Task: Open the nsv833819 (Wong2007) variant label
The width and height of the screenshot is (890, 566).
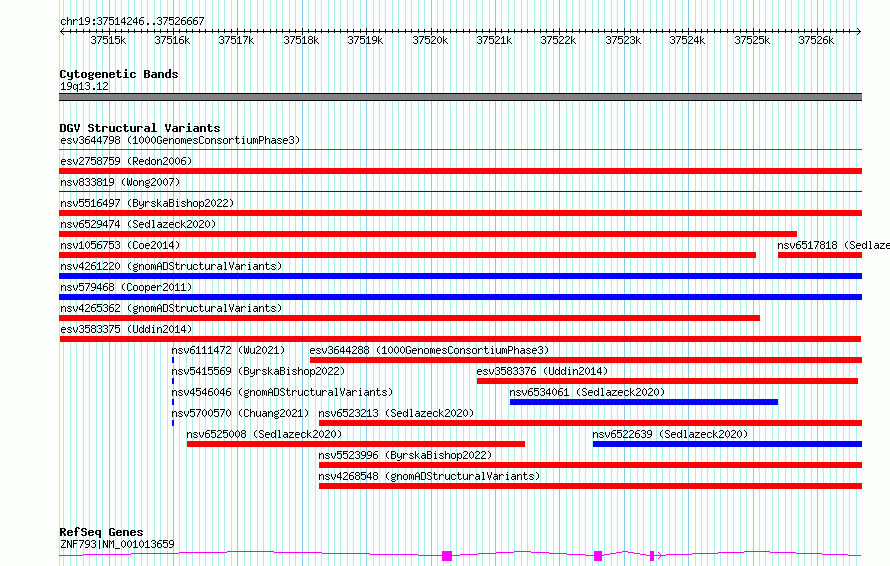Action: (120, 182)
